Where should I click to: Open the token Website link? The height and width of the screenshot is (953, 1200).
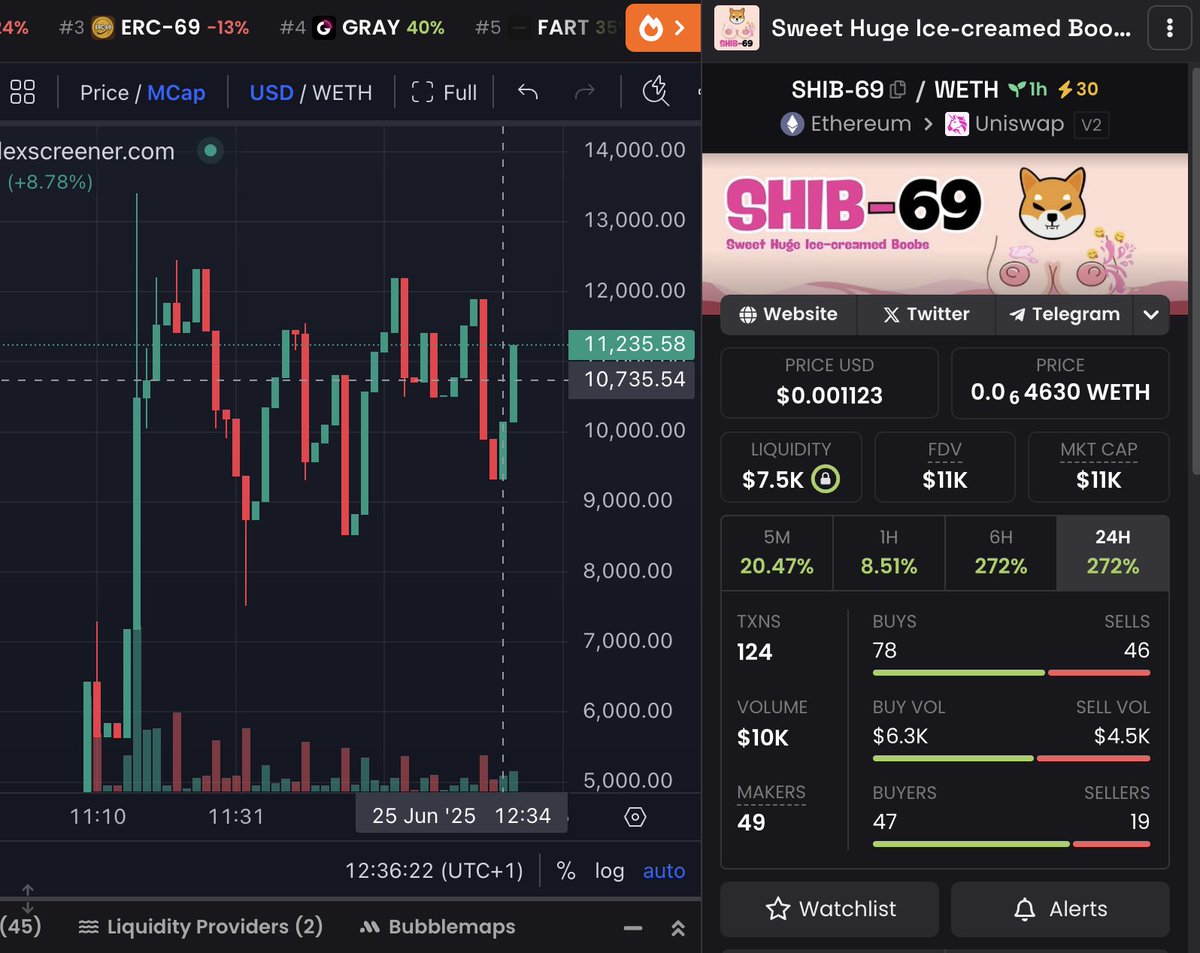click(x=788, y=314)
